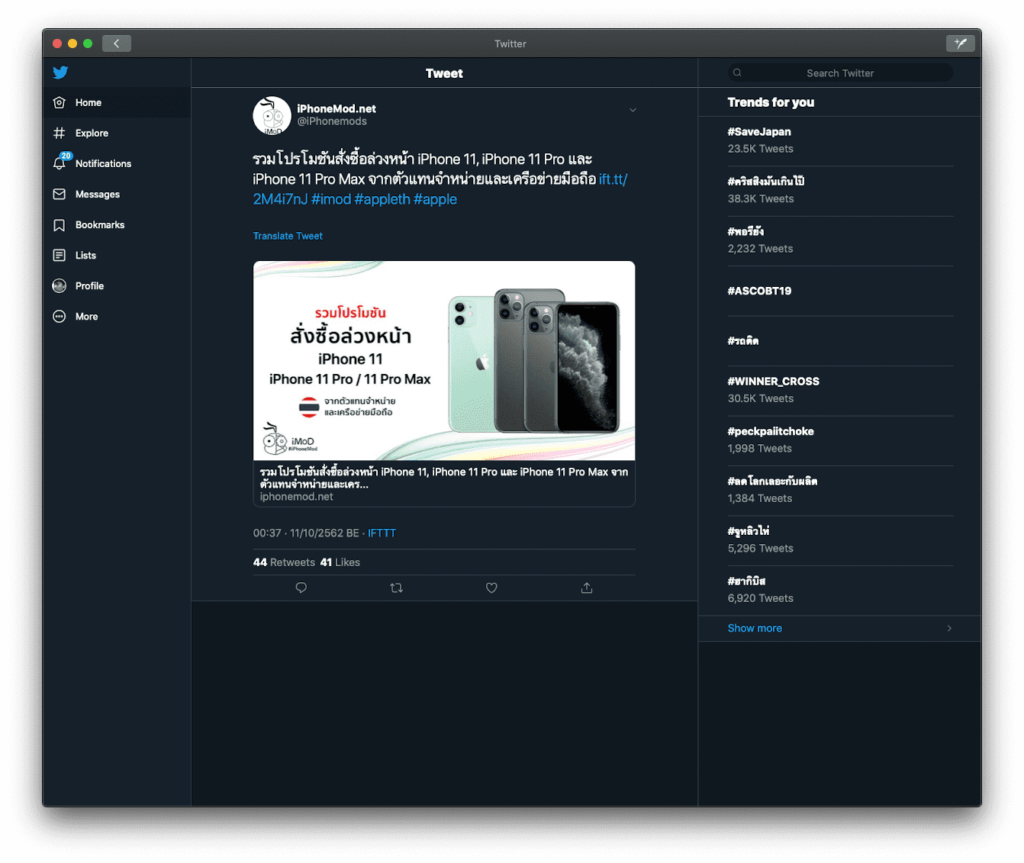Image resolution: width=1024 pixels, height=863 pixels.
Task: Like the tweet with the heart icon
Action: point(491,588)
